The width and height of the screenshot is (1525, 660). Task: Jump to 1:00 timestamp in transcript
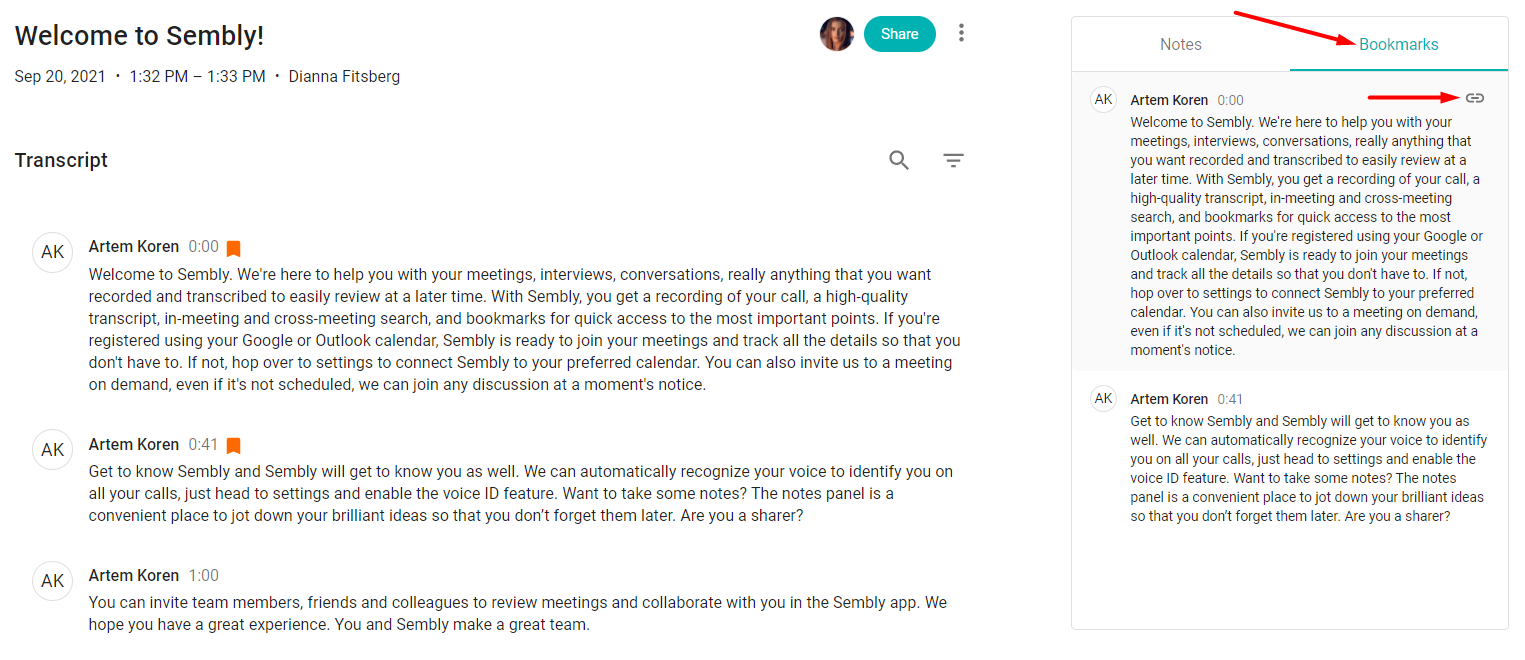tap(203, 576)
